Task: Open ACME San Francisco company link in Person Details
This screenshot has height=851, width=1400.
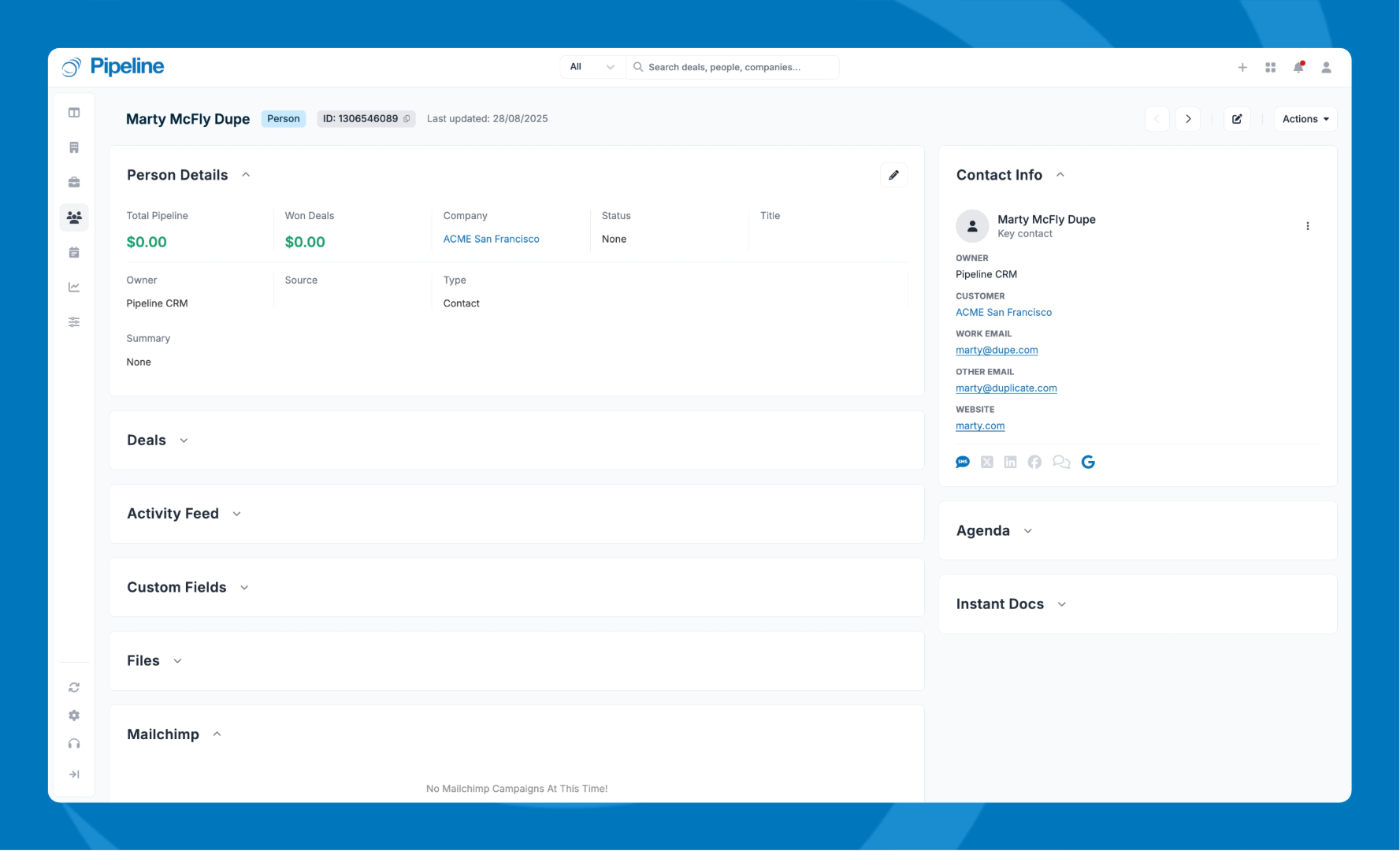Action: click(491, 240)
